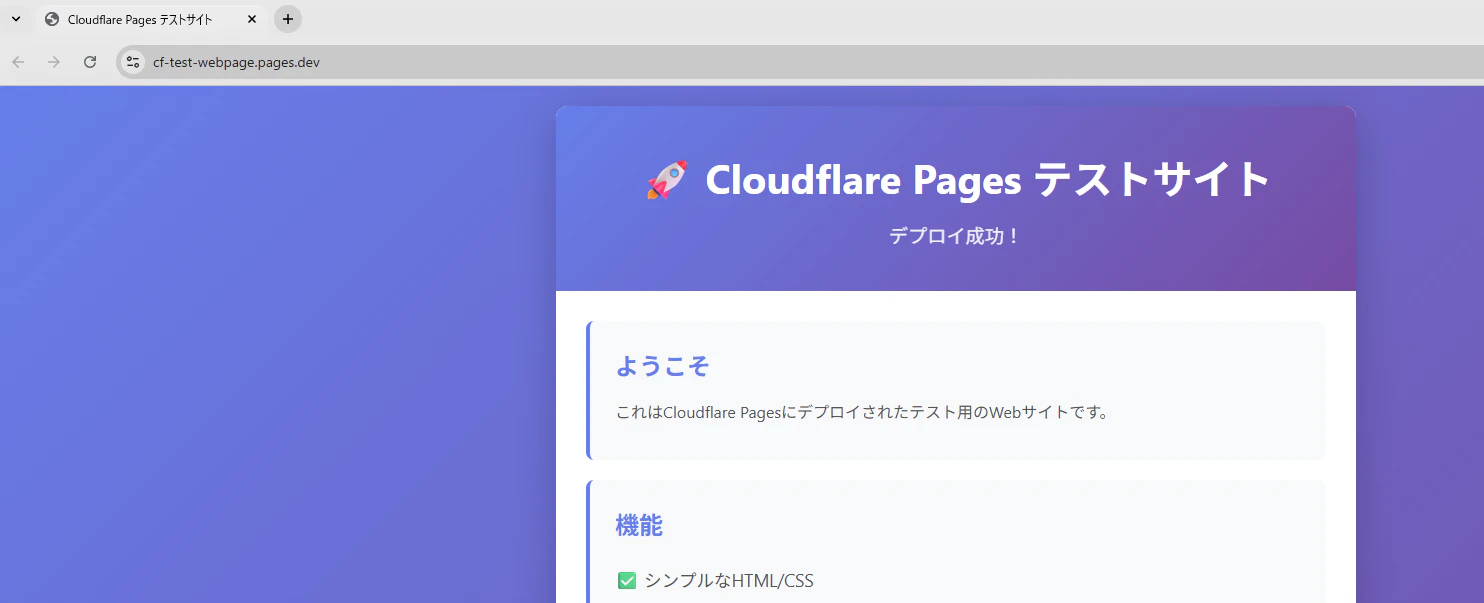1484x603 pixels.
Task: Click the シンプルなHTML/CSS list item text
Action: [x=729, y=580]
